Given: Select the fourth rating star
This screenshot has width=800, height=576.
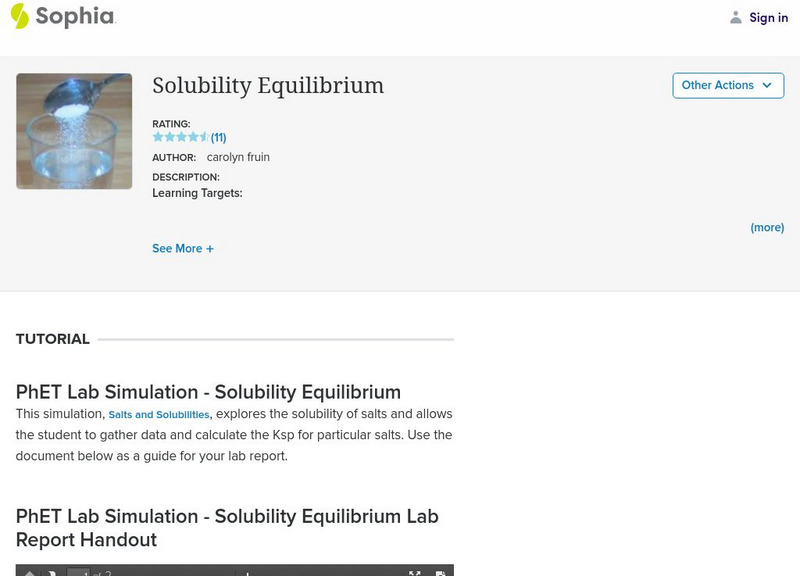Looking at the screenshot, I should pyautogui.click(x=192, y=137).
